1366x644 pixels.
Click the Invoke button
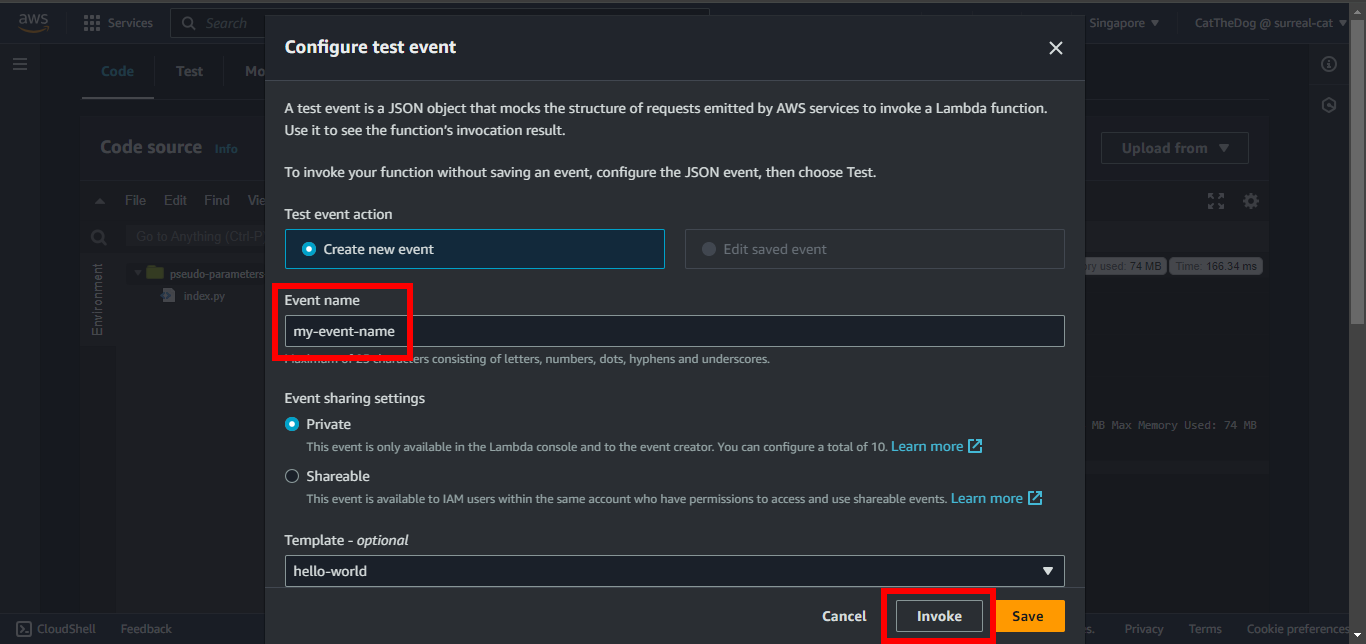coord(939,616)
